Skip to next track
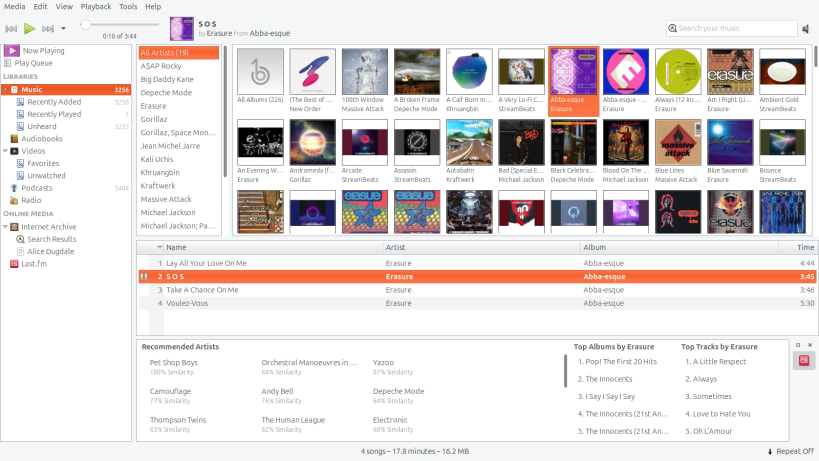 (x=48, y=28)
